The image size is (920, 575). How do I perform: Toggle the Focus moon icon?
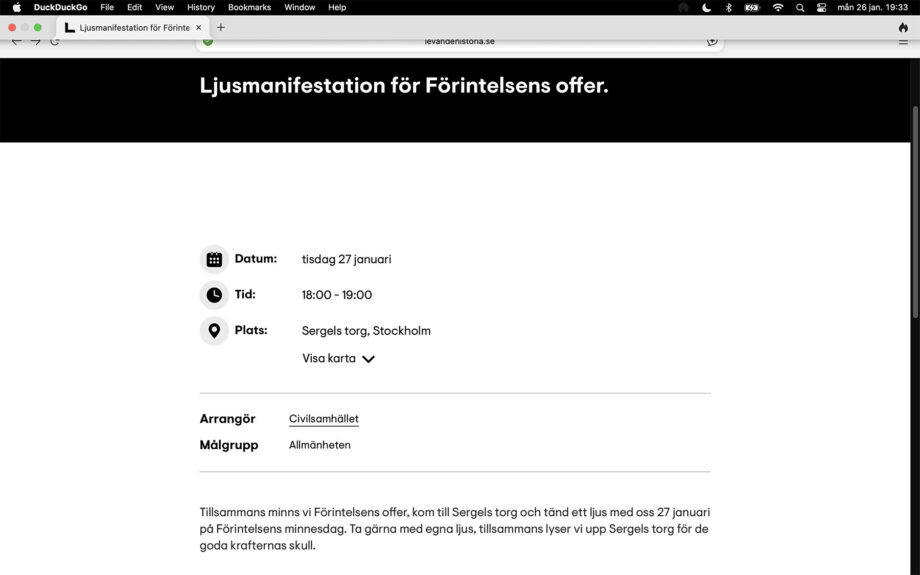(x=707, y=7)
